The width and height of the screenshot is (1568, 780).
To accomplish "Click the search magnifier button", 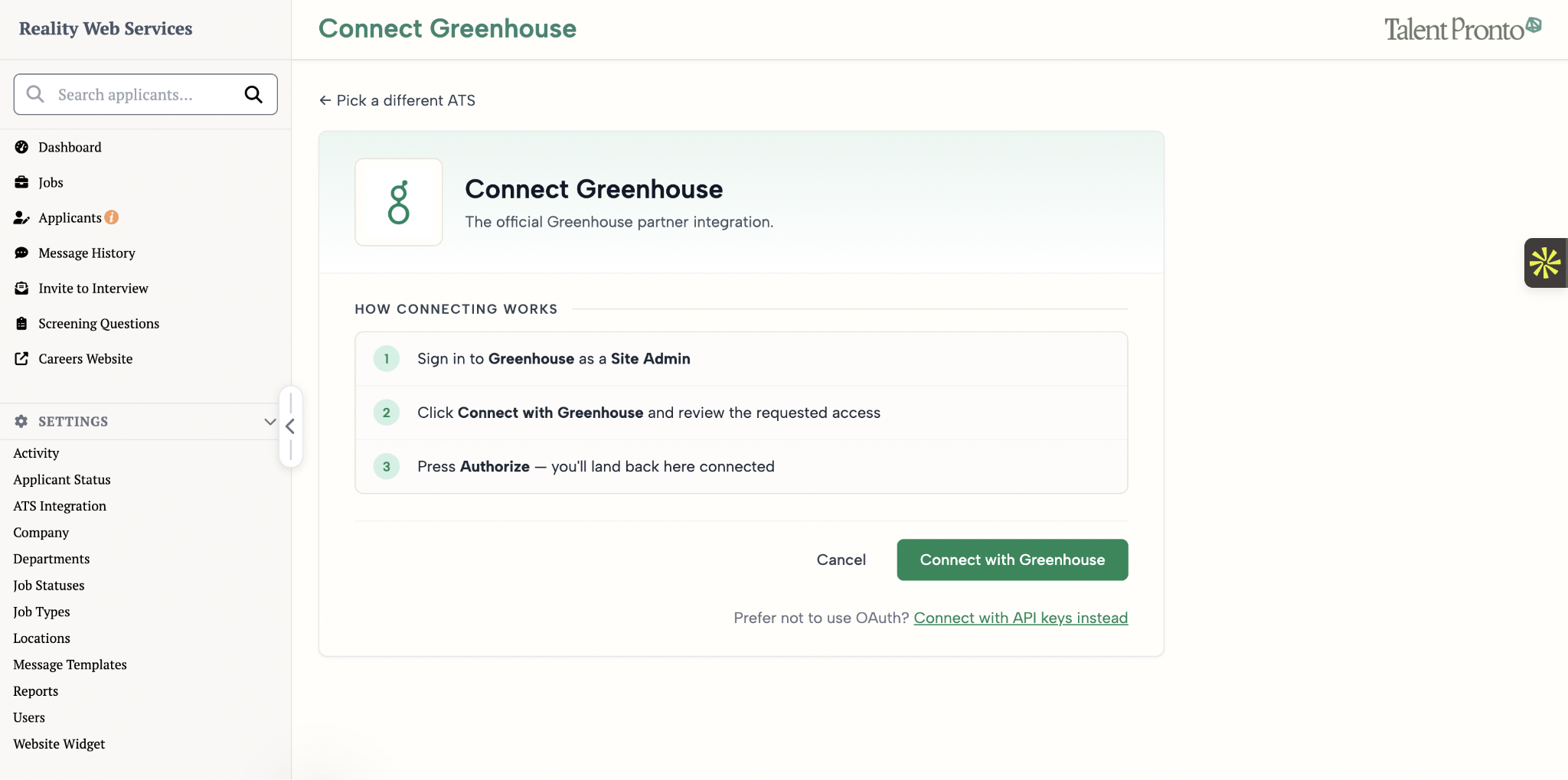I will pos(253,94).
